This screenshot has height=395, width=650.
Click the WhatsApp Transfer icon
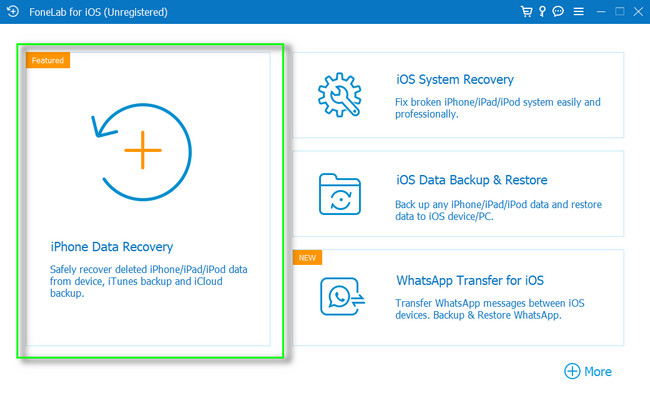click(x=342, y=296)
